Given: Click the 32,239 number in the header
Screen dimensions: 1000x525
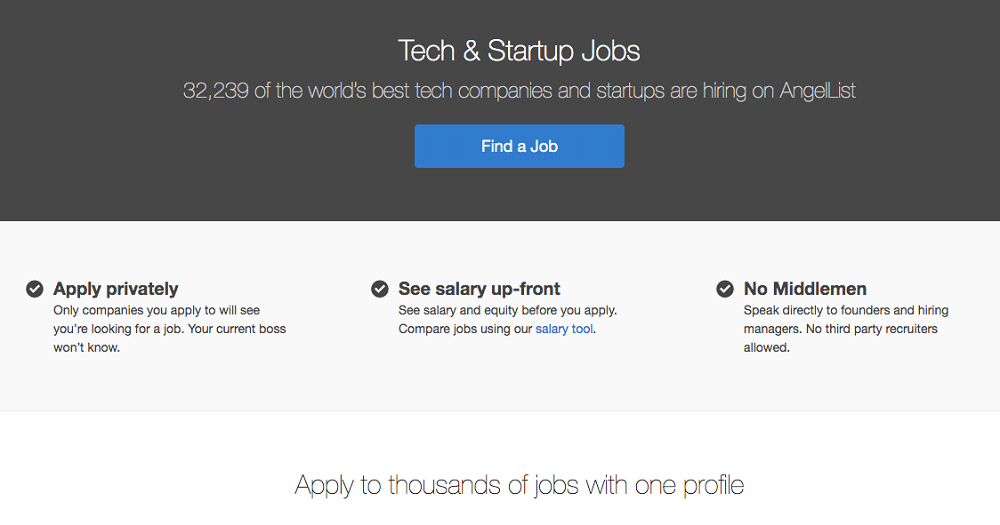Looking at the screenshot, I should pyautogui.click(x=214, y=91).
